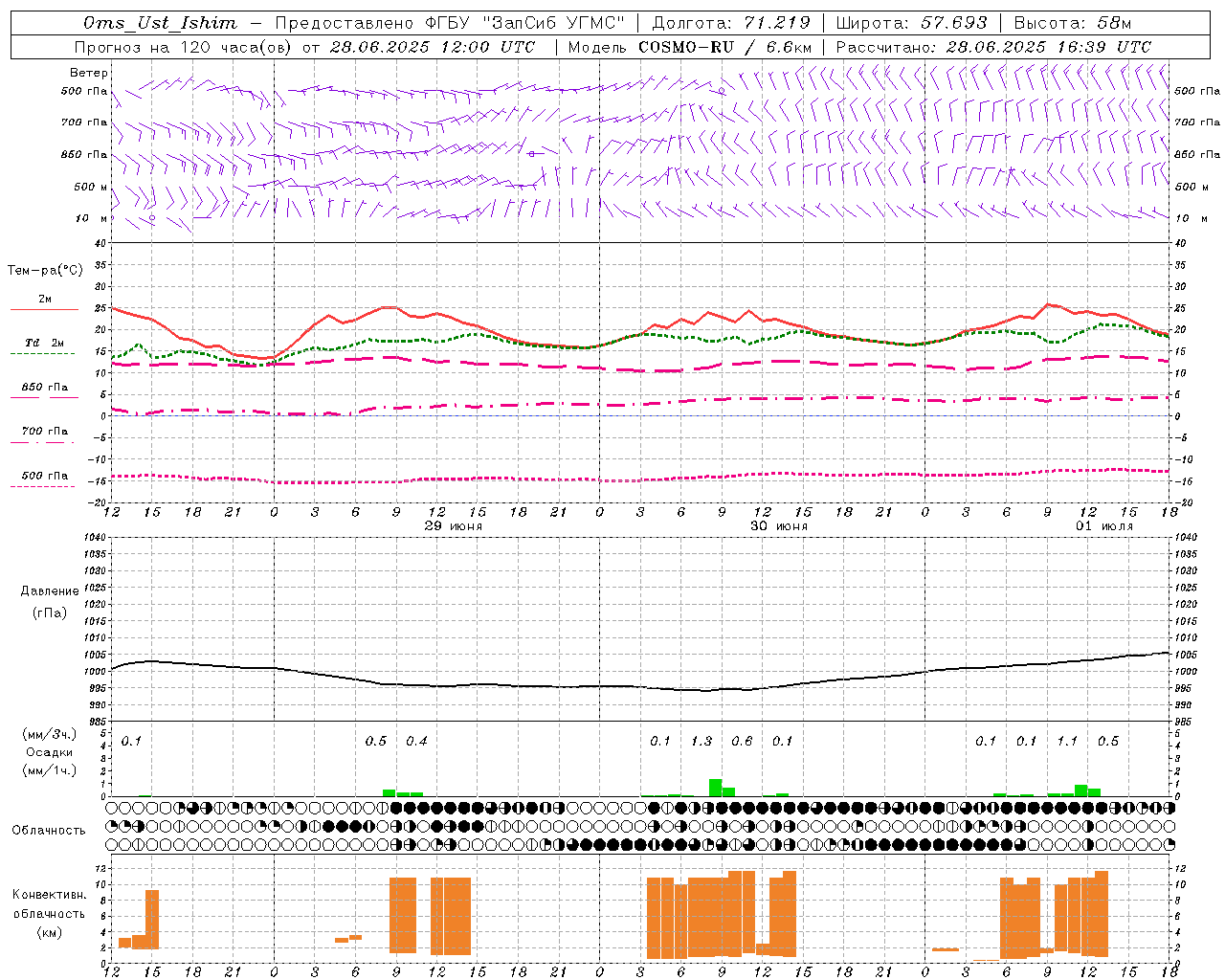The height and width of the screenshot is (980, 1225).
Task: Select the ФГБУ "ЗапСиб УГМС" provider text
Action: coord(524,23)
